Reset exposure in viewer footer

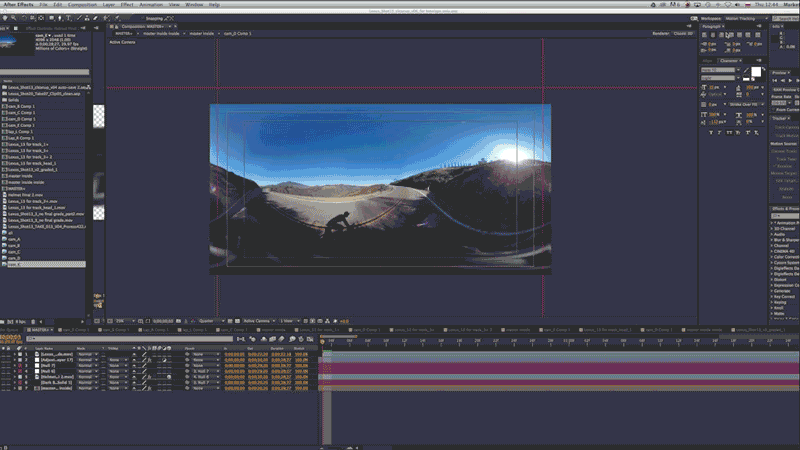click(335, 321)
